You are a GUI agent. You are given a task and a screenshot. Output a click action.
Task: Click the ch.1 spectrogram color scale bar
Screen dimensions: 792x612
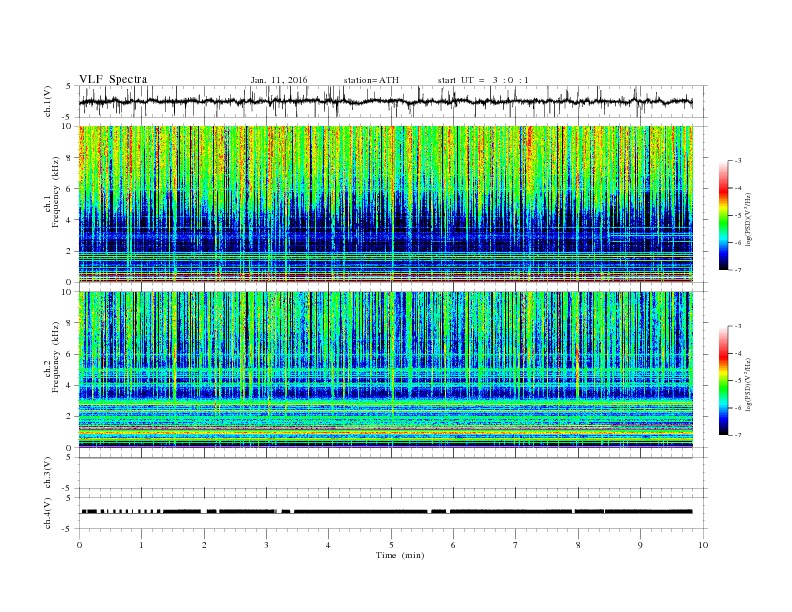(x=723, y=216)
